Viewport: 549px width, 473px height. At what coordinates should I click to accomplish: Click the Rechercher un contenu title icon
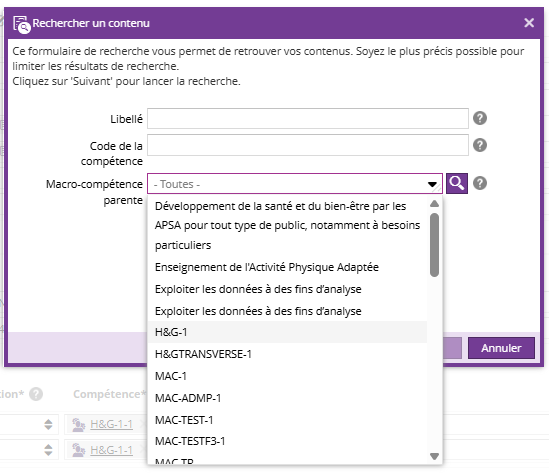click(x=22, y=24)
